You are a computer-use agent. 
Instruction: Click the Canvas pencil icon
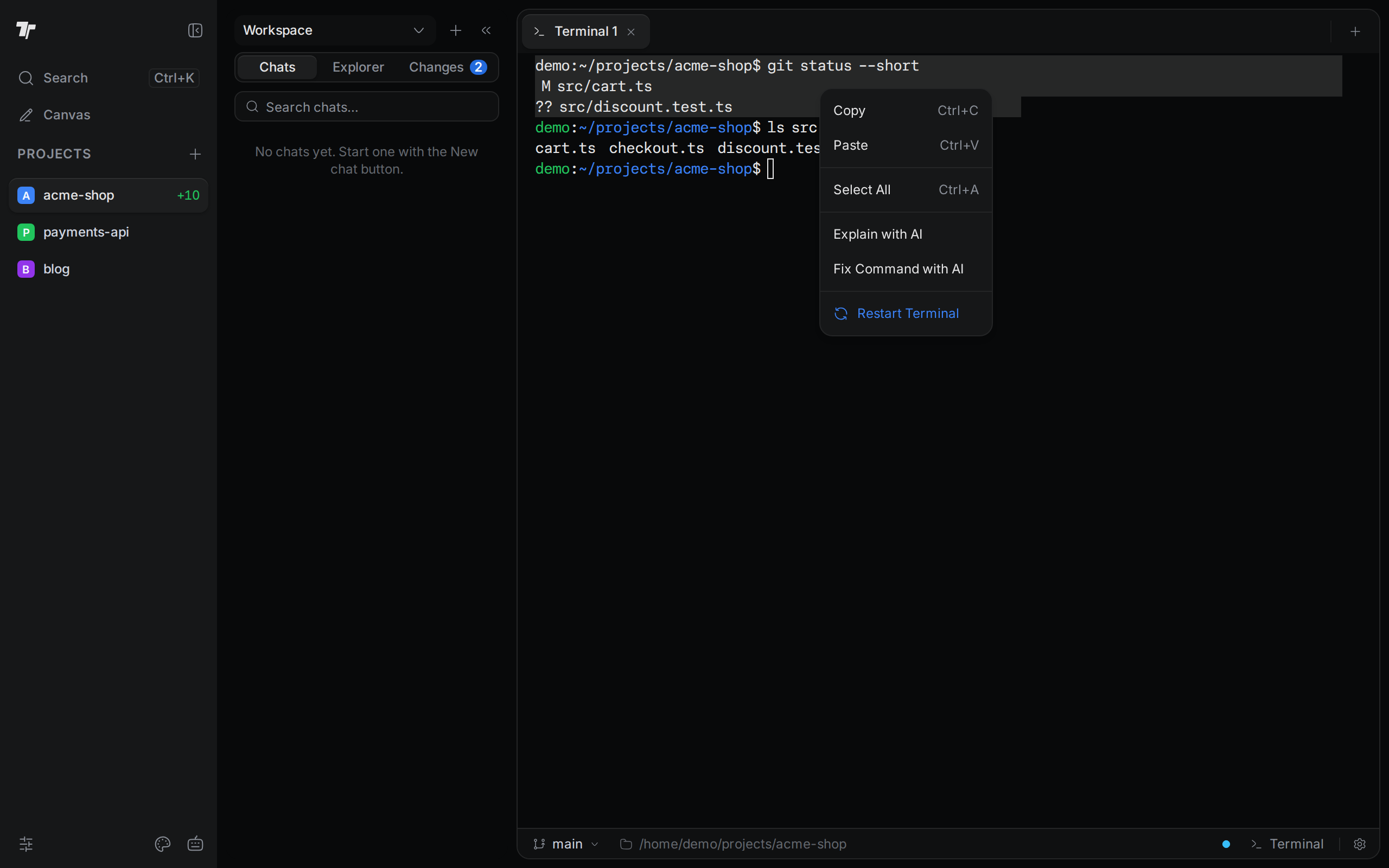tap(26, 115)
